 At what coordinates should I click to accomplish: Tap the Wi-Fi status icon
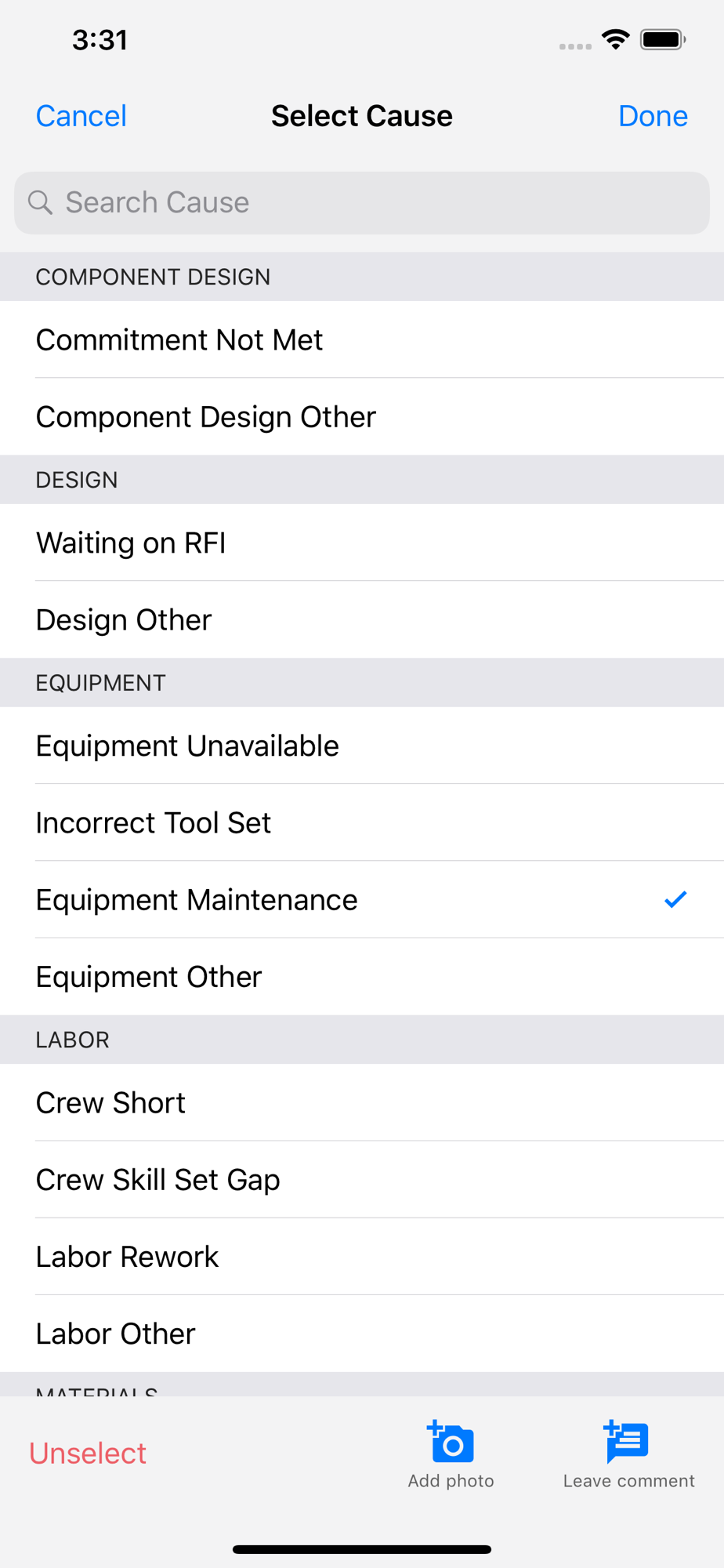pyautogui.click(x=616, y=39)
